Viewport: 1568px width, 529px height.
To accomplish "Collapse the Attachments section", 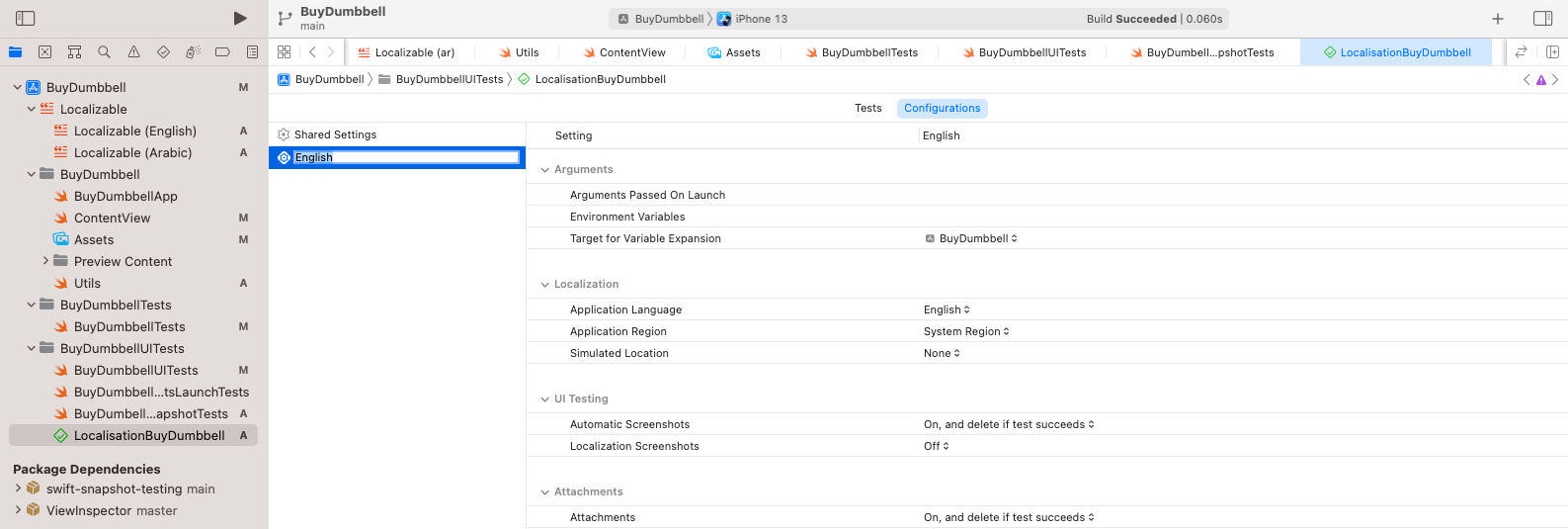I will click(544, 491).
